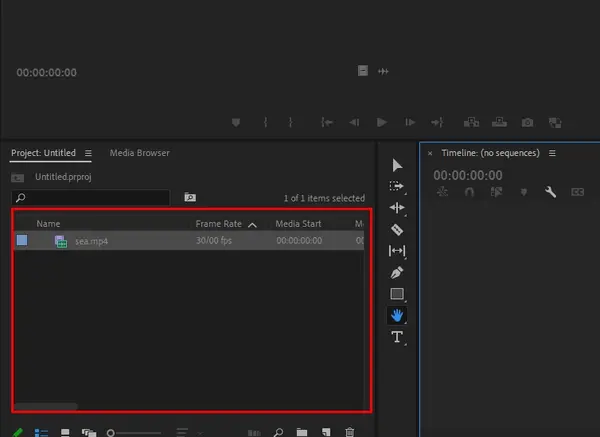Click the Source monitor timecode 00:00:00:00

(46, 72)
